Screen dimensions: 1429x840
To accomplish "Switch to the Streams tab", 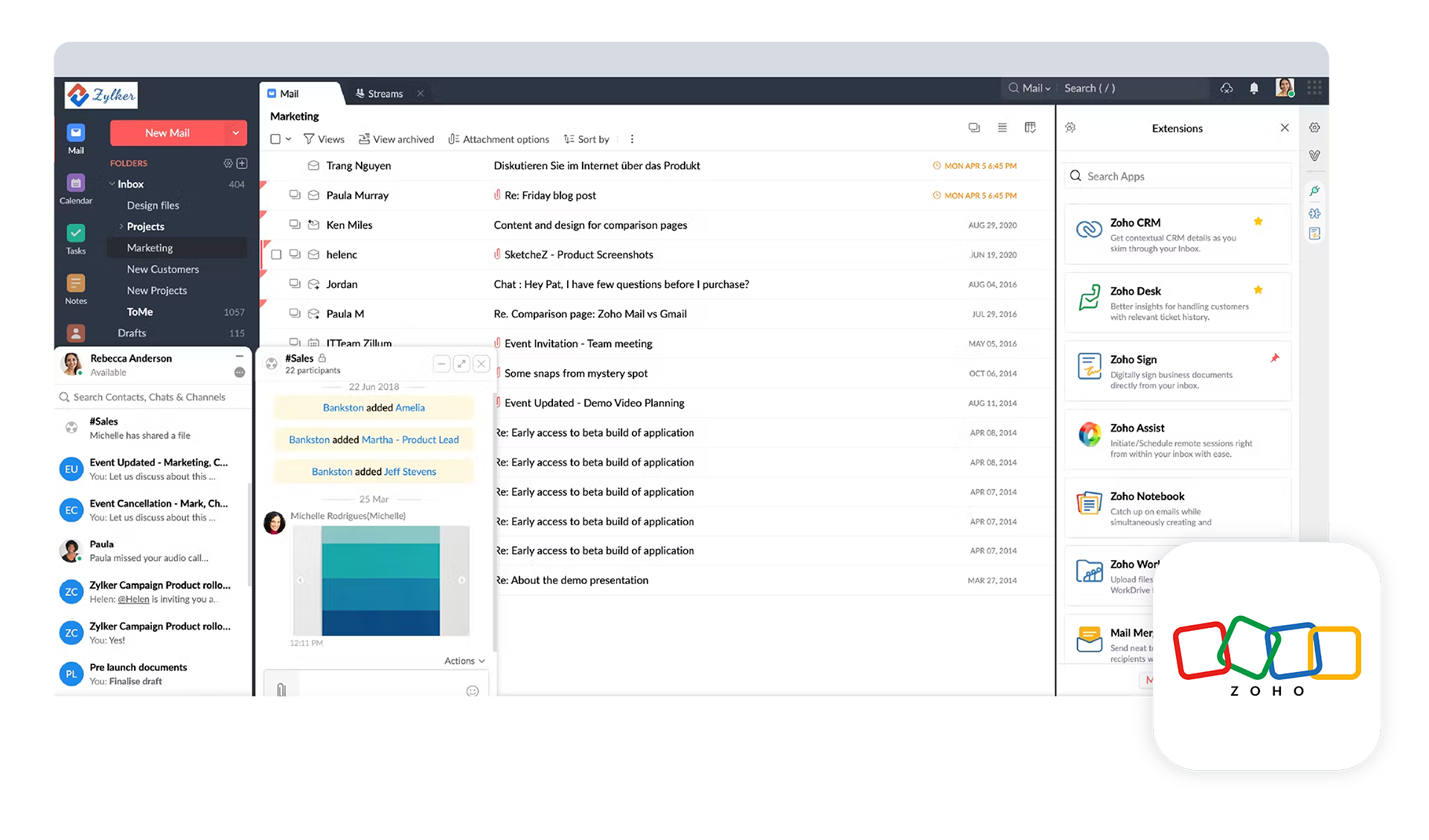I will (x=383, y=93).
